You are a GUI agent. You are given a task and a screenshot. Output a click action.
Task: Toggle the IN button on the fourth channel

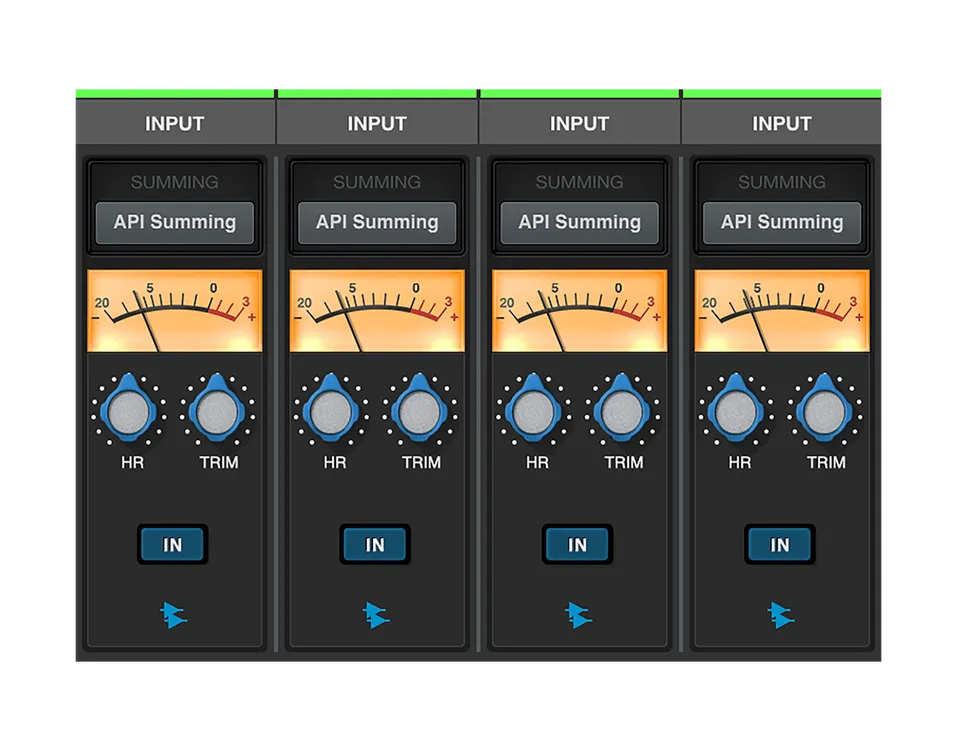(x=780, y=544)
